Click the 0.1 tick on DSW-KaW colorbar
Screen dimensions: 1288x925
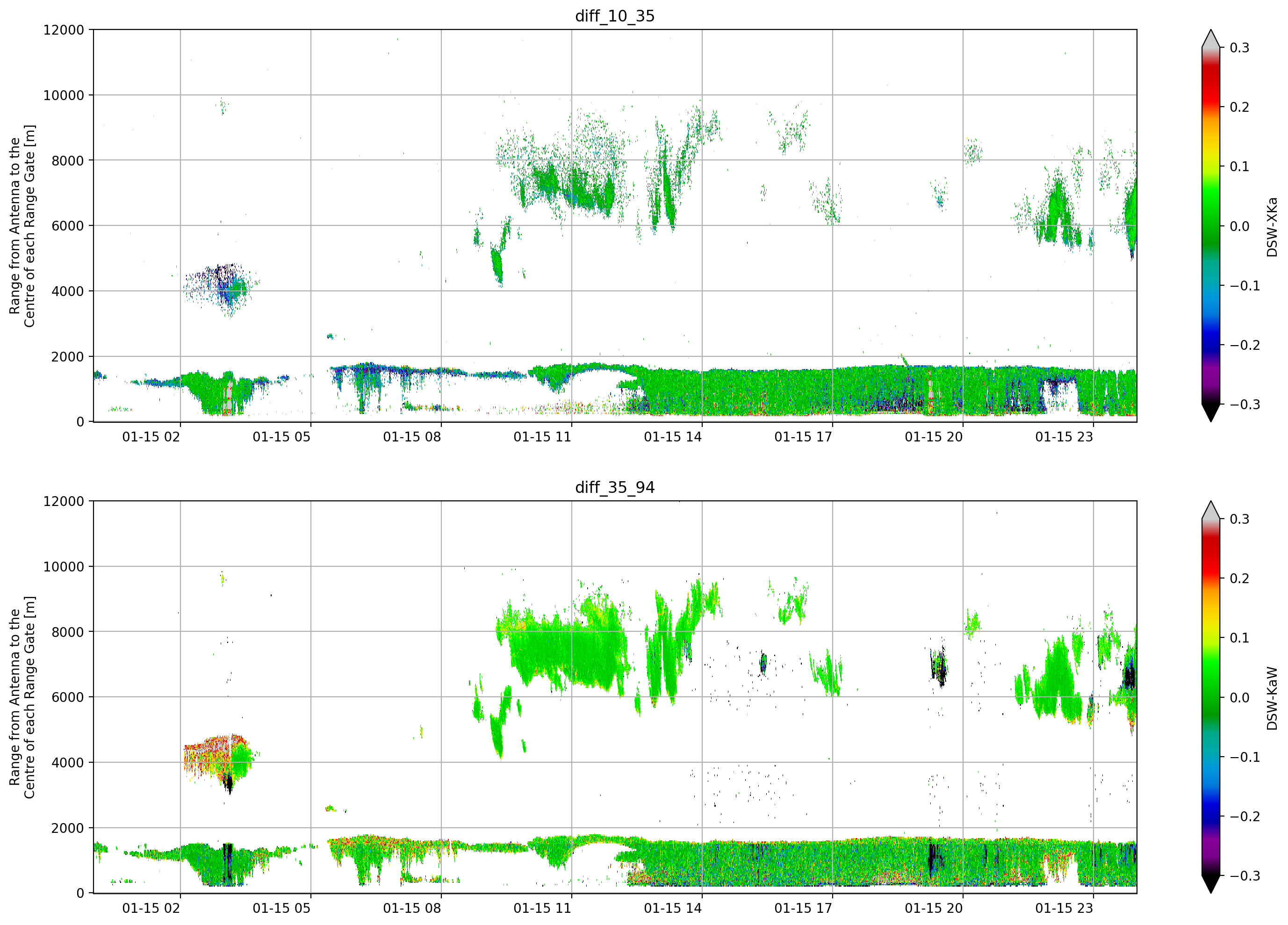[x=1239, y=638]
